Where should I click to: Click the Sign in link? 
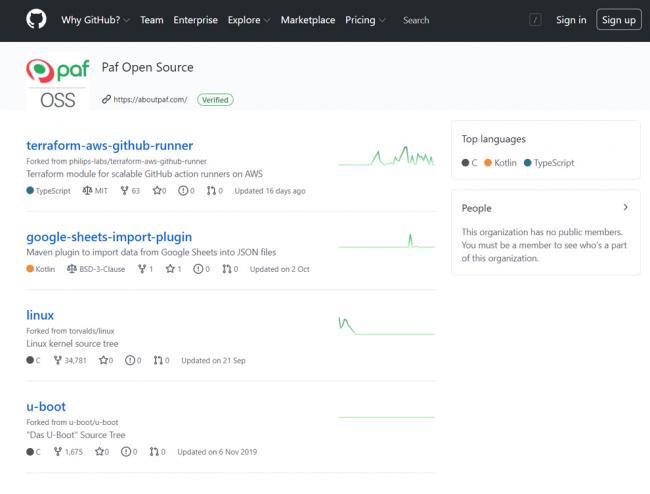point(571,20)
